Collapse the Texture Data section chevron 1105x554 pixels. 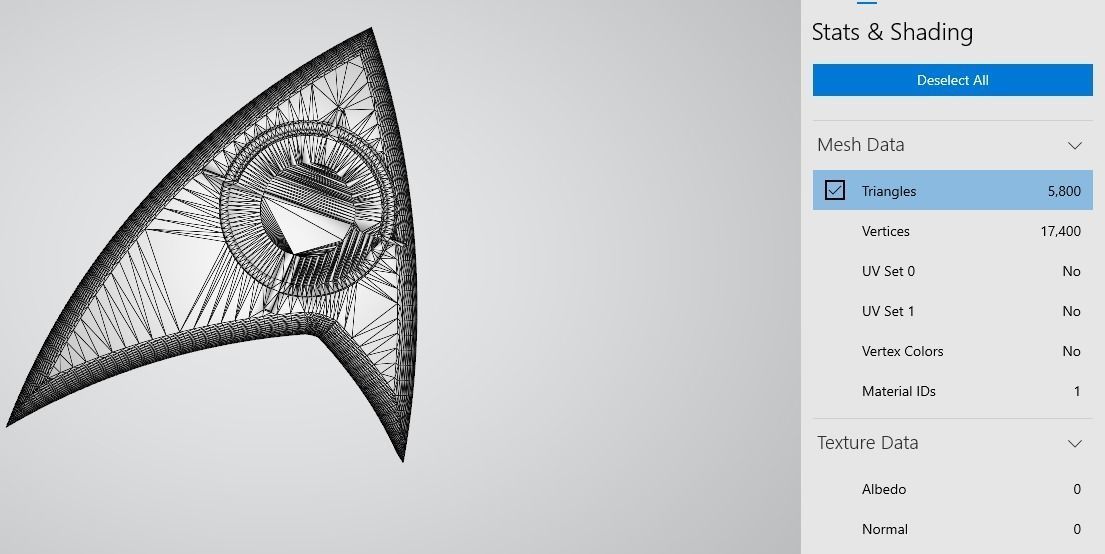1074,443
